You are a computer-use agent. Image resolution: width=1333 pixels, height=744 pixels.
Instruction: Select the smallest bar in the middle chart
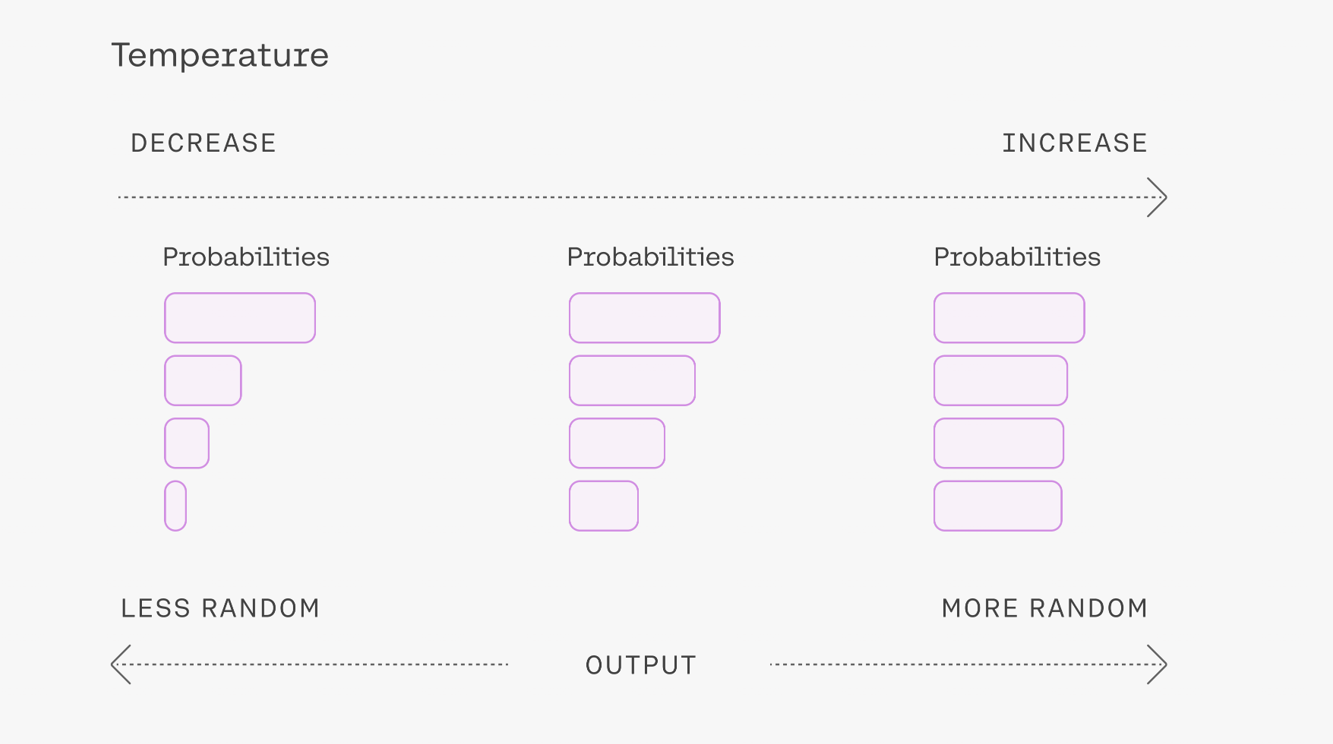[604, 506]
